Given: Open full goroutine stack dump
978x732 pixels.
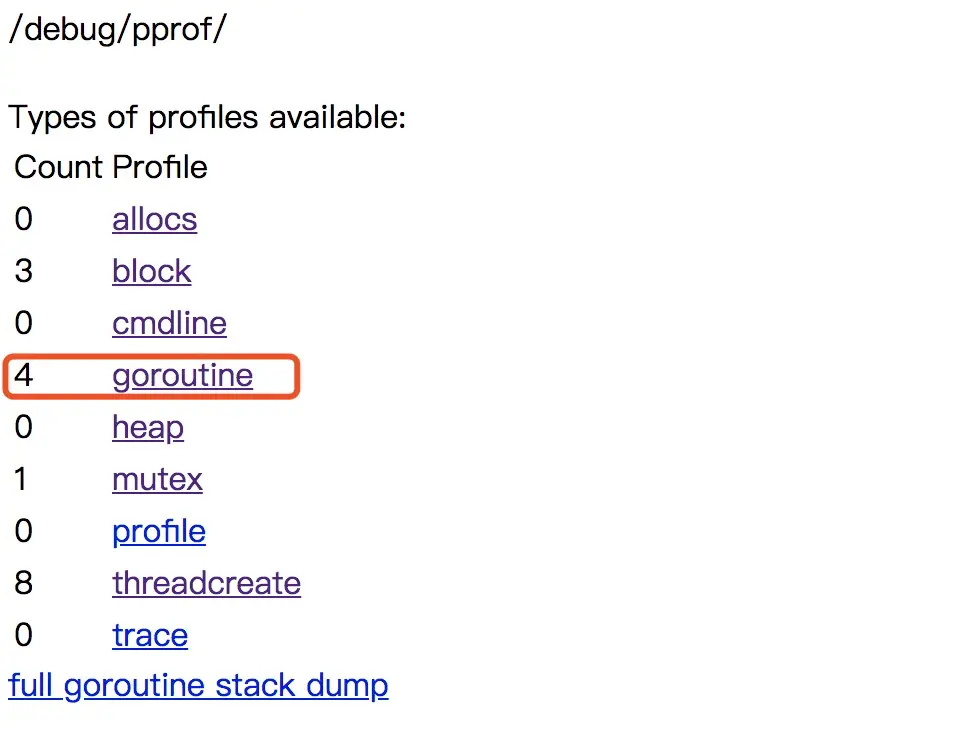Looking at the screenshot, I should tap(198, 687).
